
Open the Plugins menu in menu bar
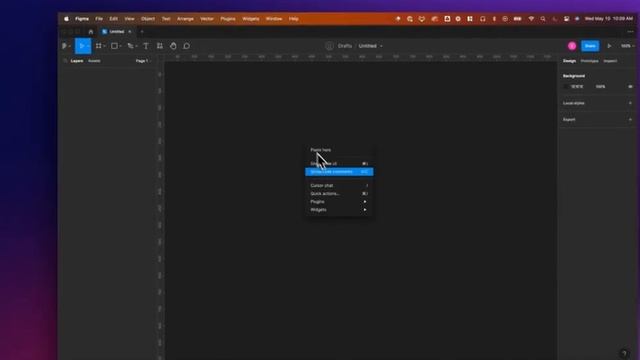click(228, 19)
